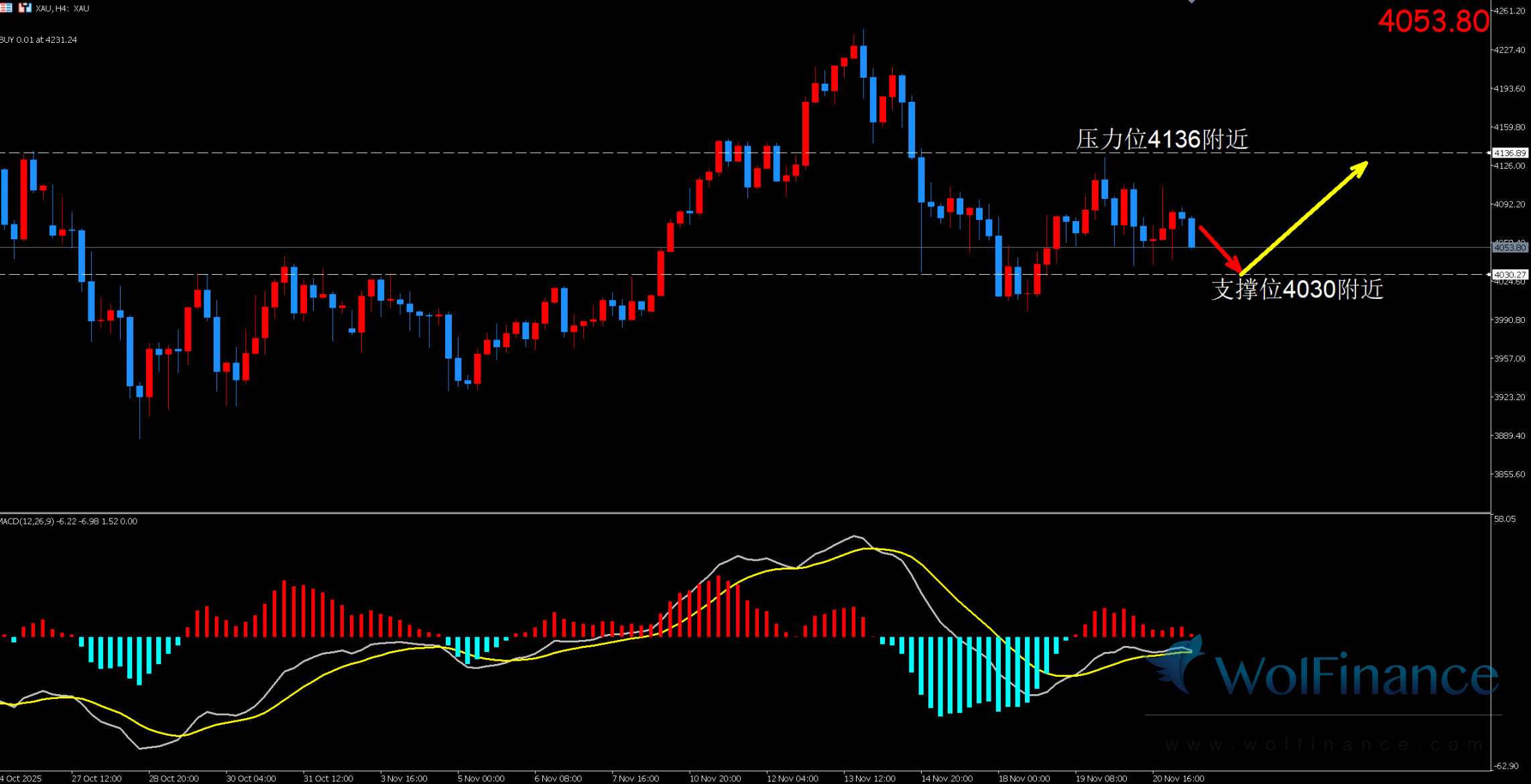Click the gray chart shift triangle marker

tap(1191, 2)
